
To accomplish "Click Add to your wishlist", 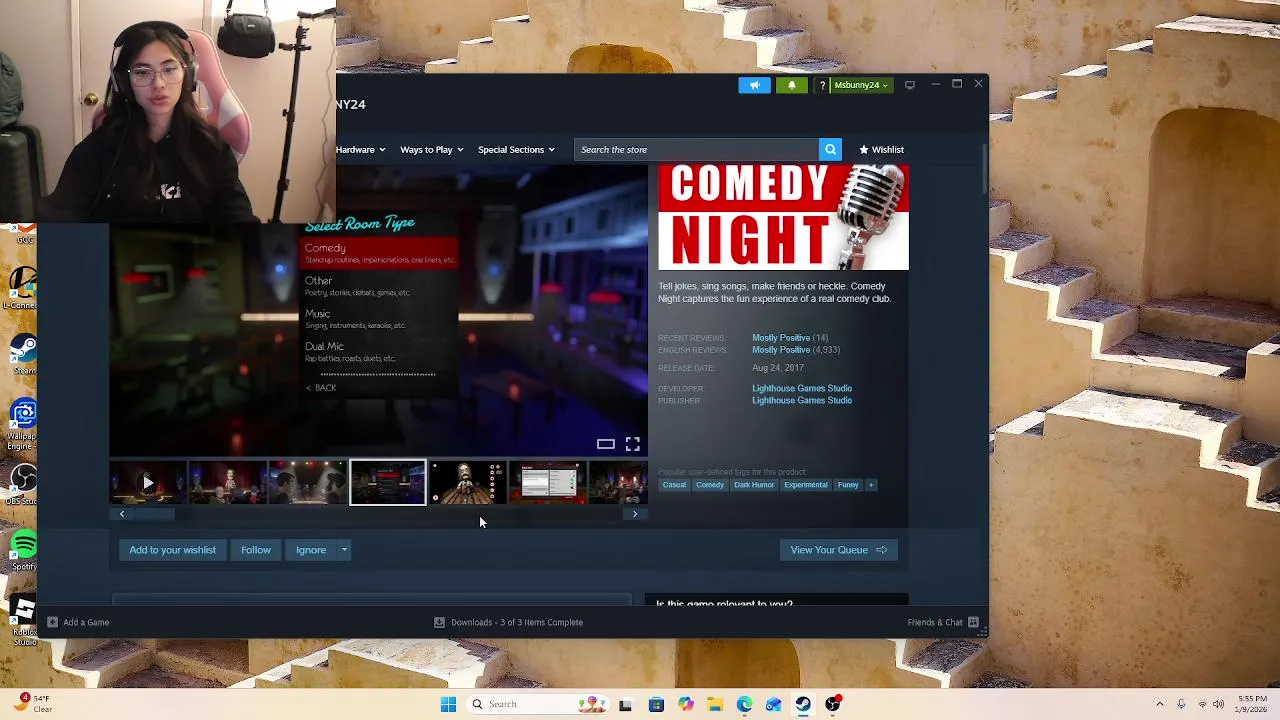I will pos(172,550).
